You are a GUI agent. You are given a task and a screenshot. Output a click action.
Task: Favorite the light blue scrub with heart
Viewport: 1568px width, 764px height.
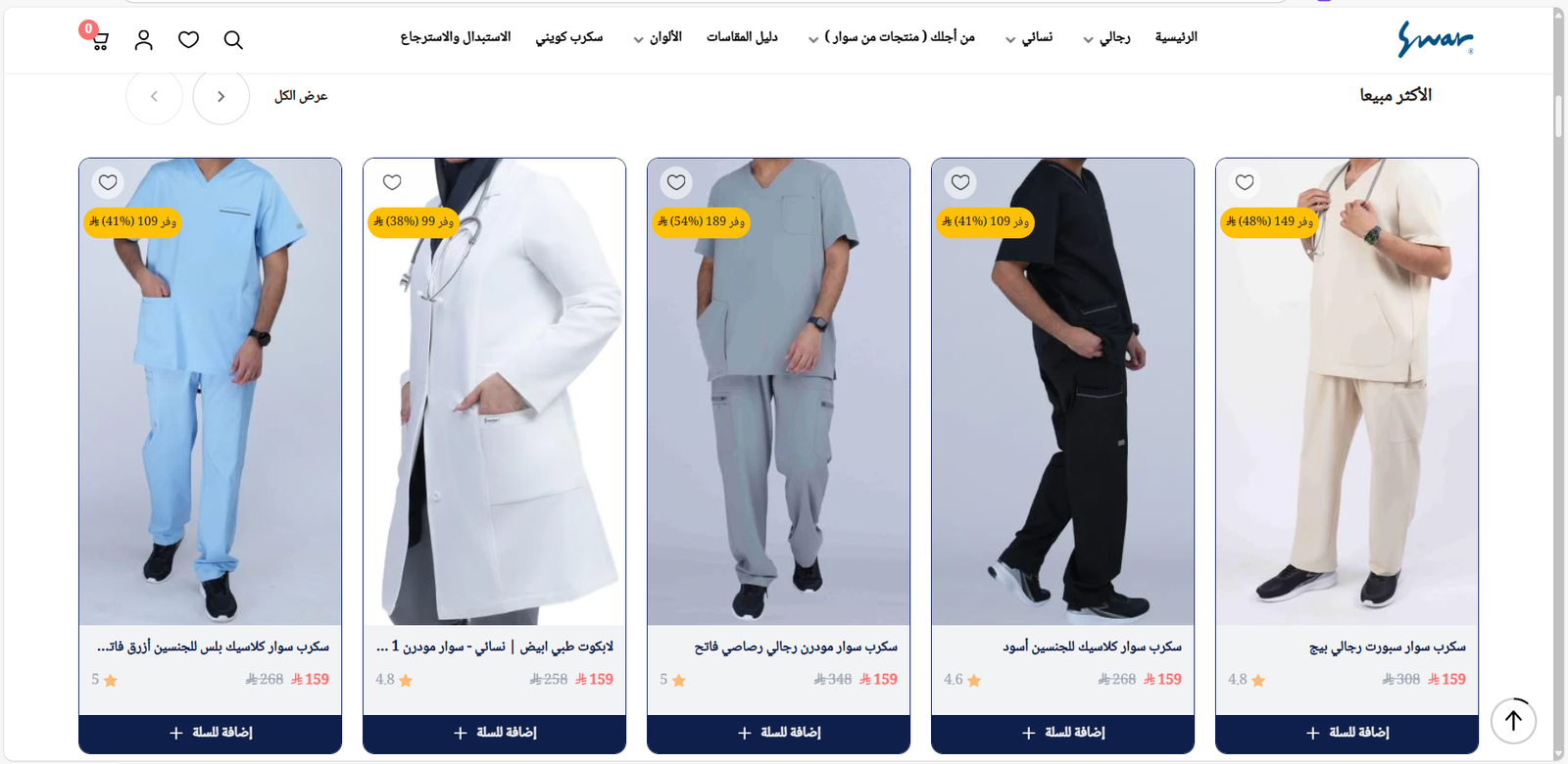pyautogui.click(x=108, y=182)
